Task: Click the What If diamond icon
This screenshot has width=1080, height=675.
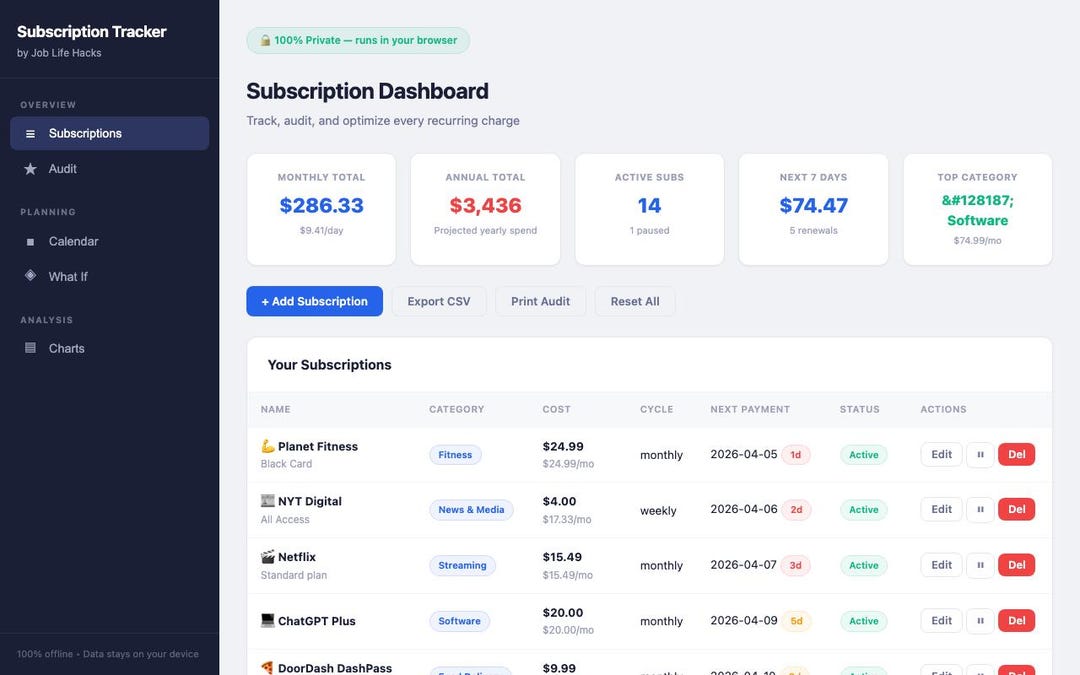Action: (x=30, y=276)
